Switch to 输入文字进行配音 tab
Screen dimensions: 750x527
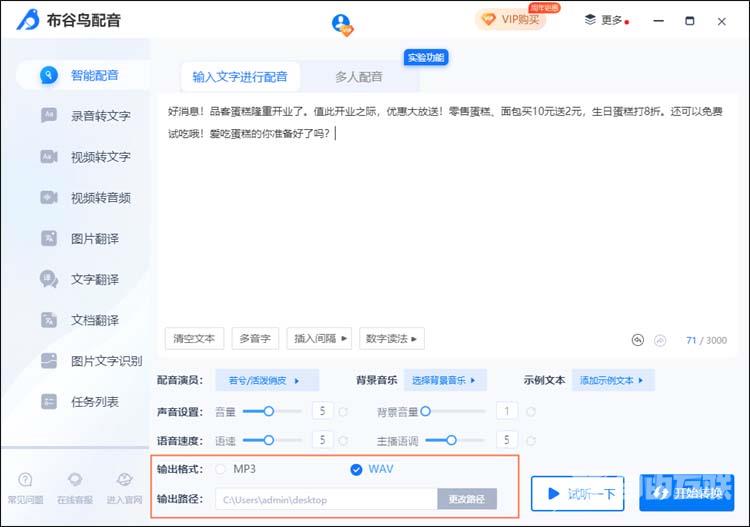coord(240,77)
